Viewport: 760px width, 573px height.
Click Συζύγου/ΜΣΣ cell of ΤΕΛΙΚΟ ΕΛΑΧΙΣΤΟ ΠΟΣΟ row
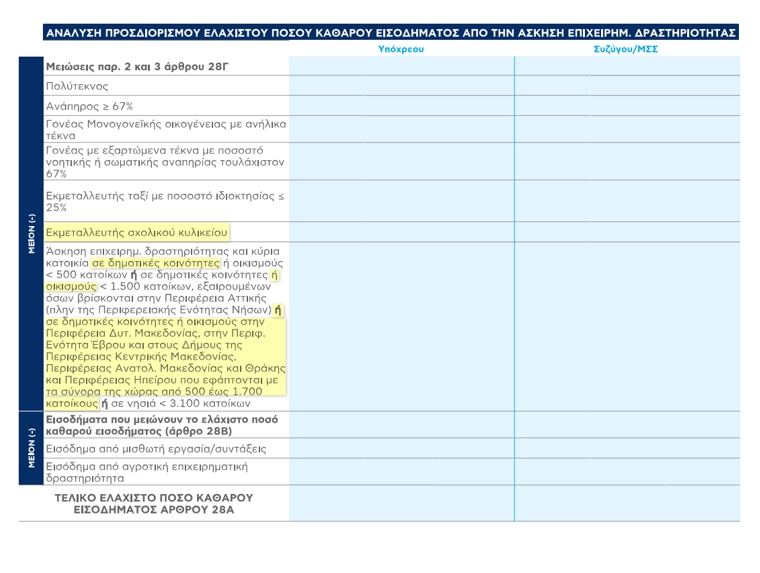(x=628, y=504)
